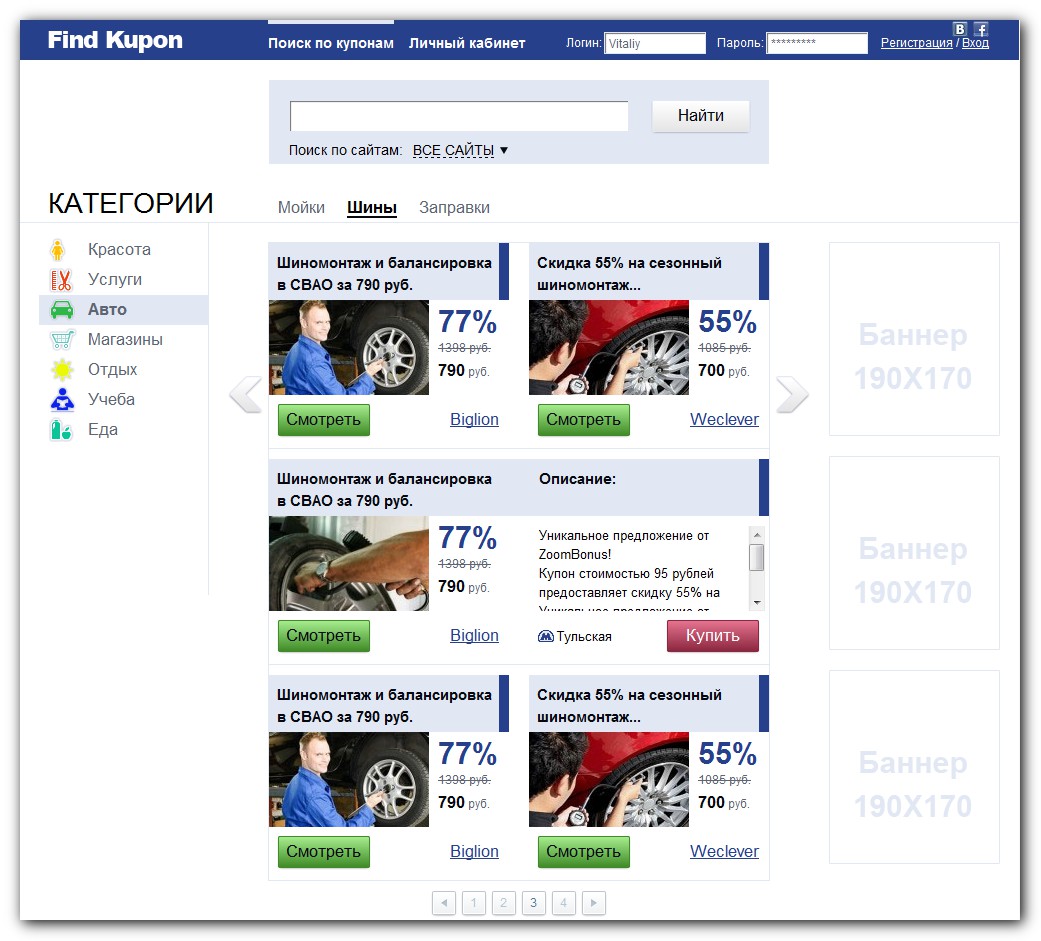Click the Регистрация link
Viewport: 1041px width, 941px height.
click(916, 43)
